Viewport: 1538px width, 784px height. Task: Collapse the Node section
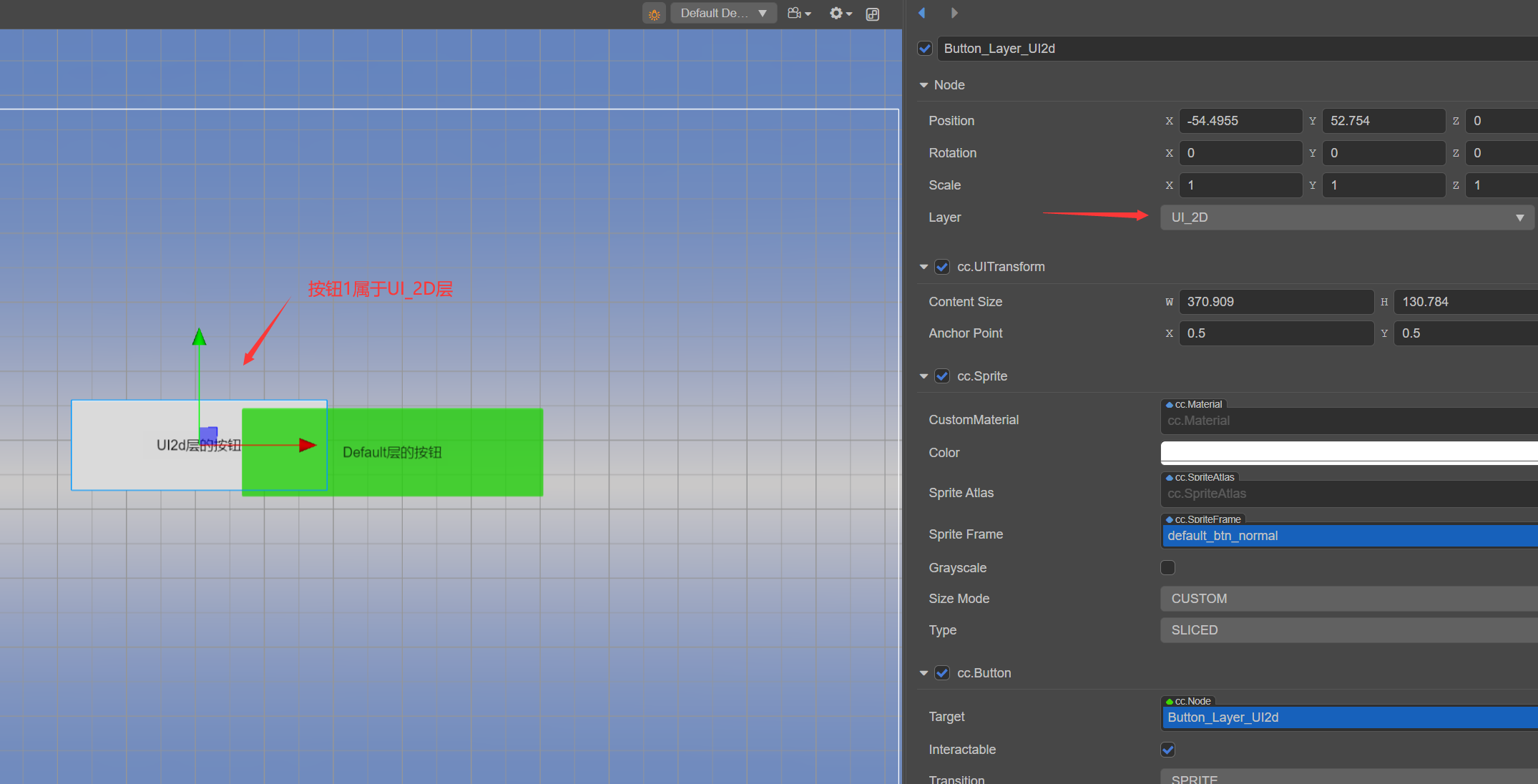(924, 85)
